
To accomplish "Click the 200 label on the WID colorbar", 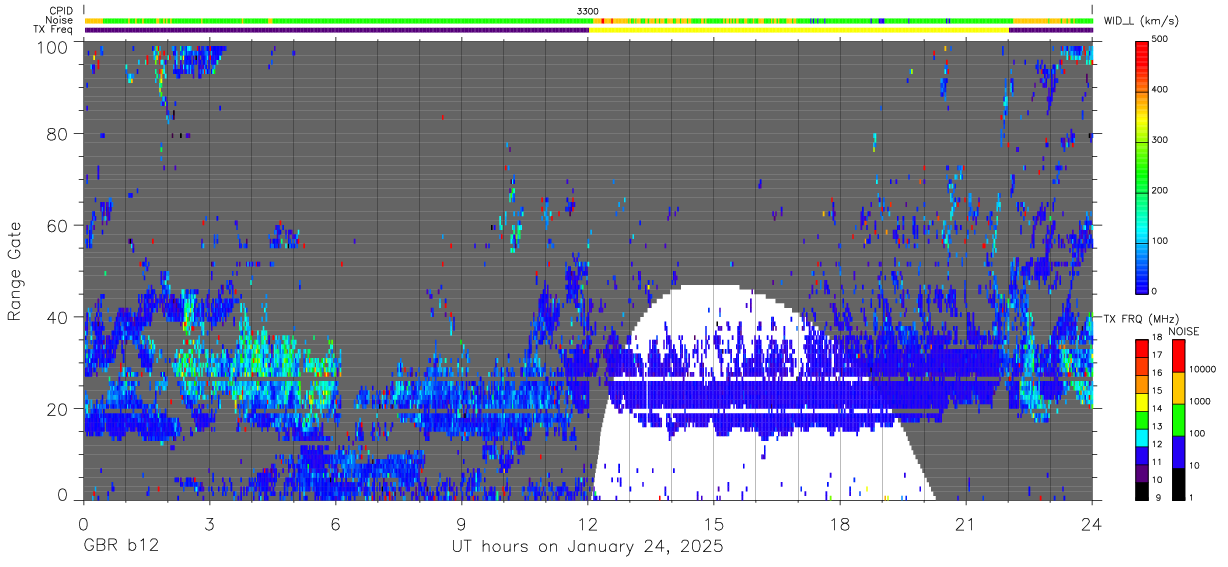I will (1161, 190).
